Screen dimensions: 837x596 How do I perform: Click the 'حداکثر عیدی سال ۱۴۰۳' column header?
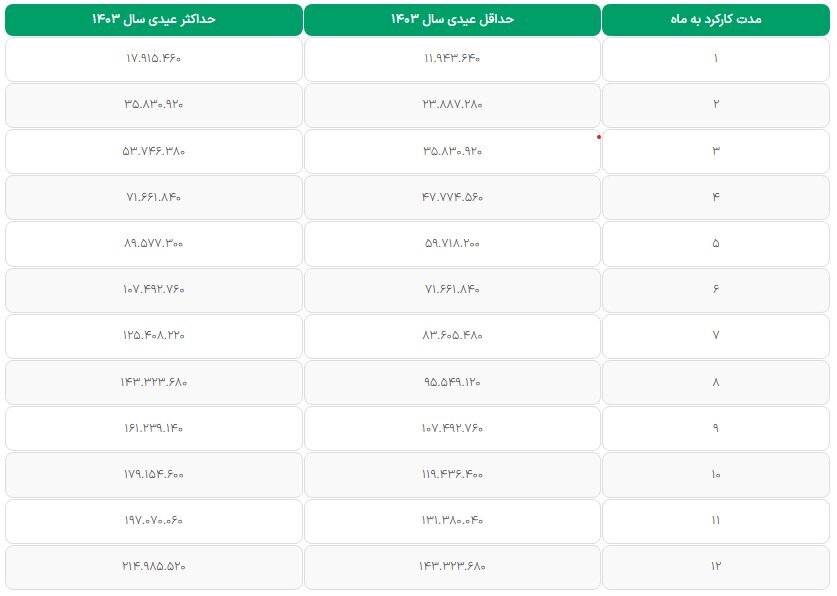pyautogui.click(x=154, y=20)
